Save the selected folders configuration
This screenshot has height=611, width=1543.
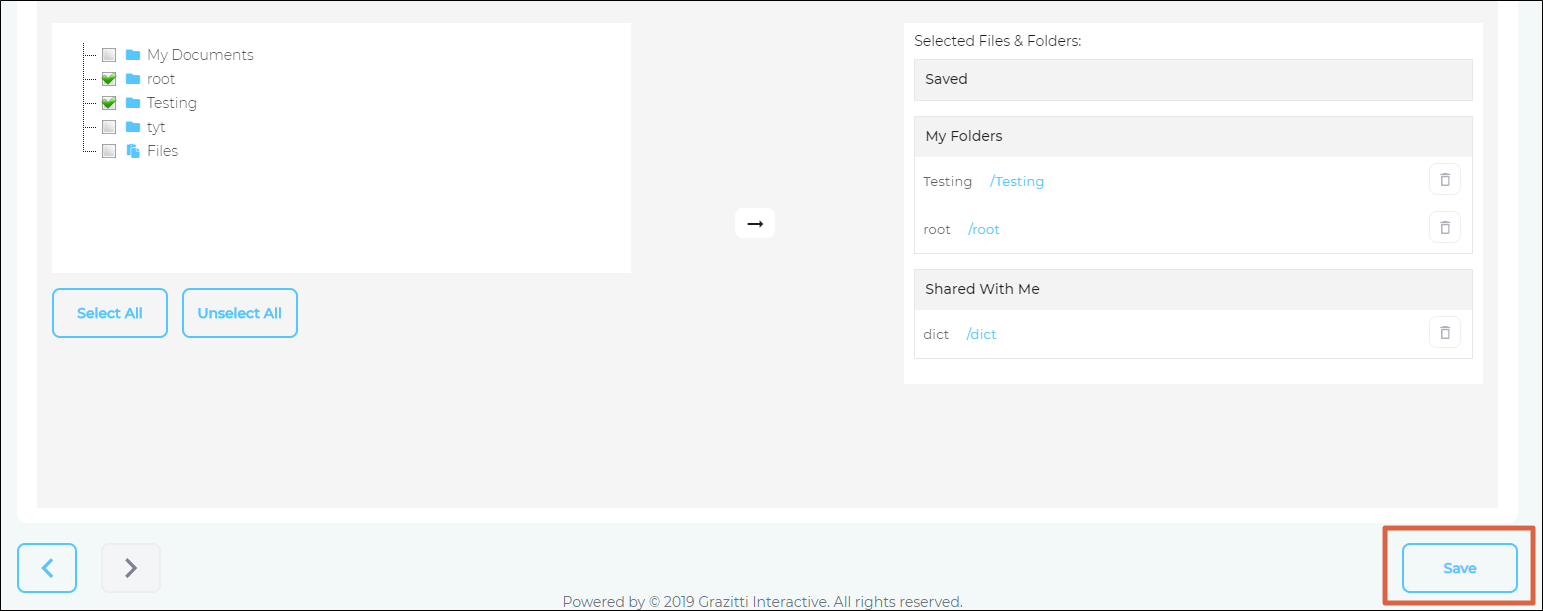pyautogui.click(x=1459, y=568)
